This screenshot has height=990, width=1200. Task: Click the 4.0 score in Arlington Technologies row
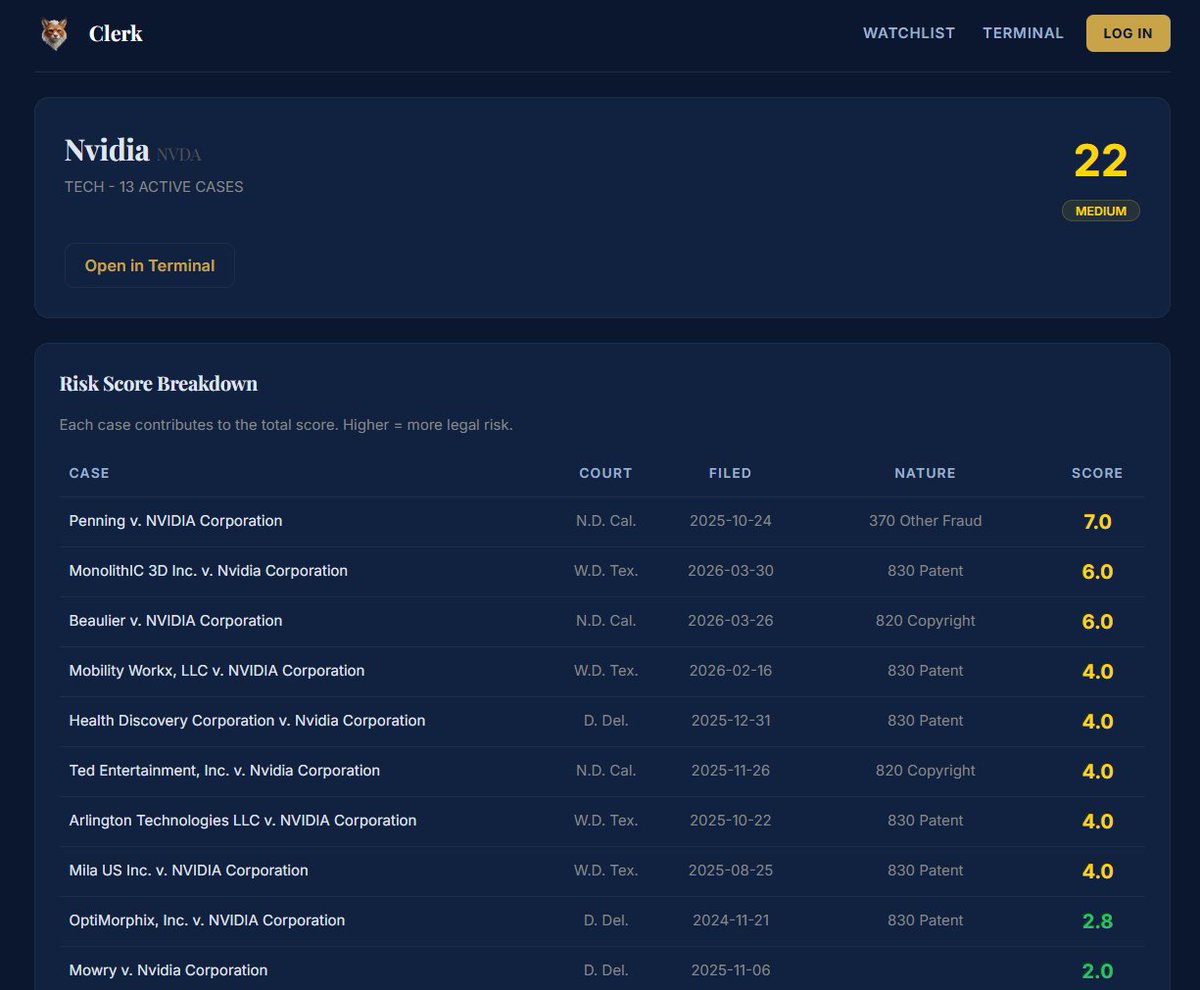1097,821
